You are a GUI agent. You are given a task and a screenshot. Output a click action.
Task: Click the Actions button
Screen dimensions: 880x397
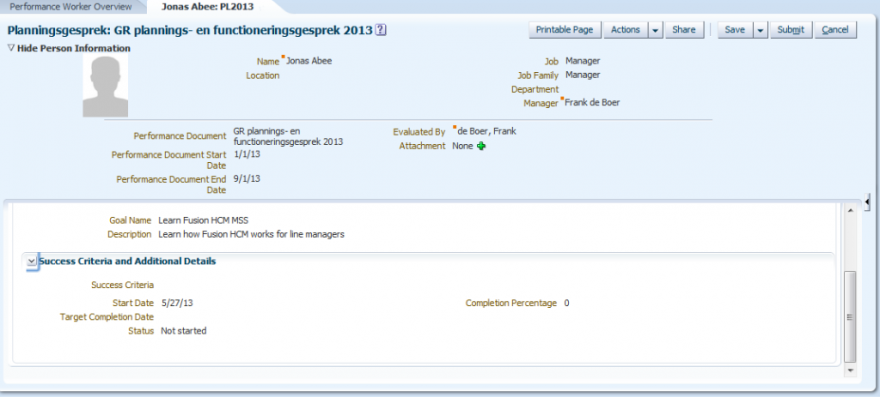626,30
